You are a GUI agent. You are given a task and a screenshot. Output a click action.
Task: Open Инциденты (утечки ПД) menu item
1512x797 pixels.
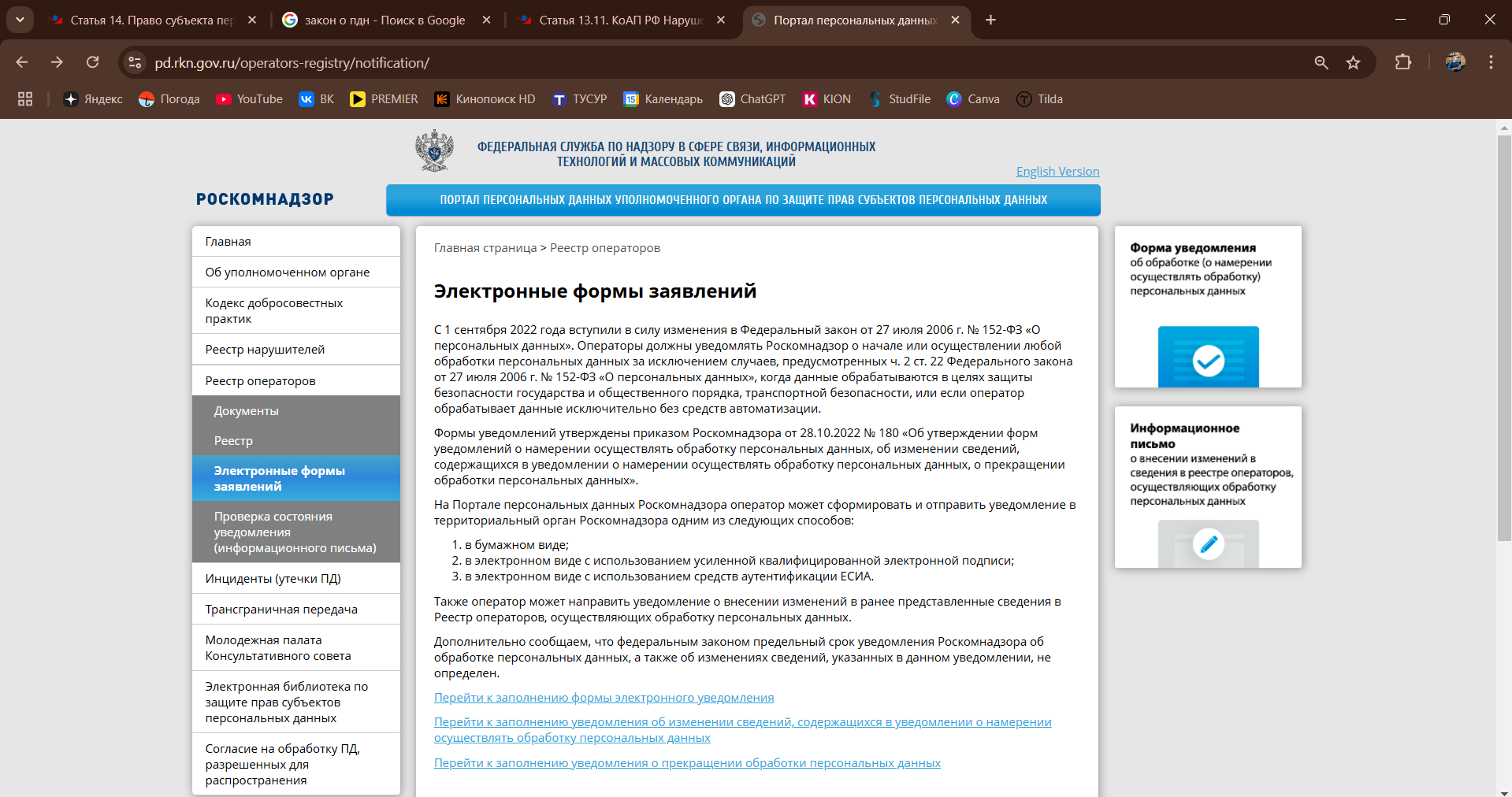296,579
